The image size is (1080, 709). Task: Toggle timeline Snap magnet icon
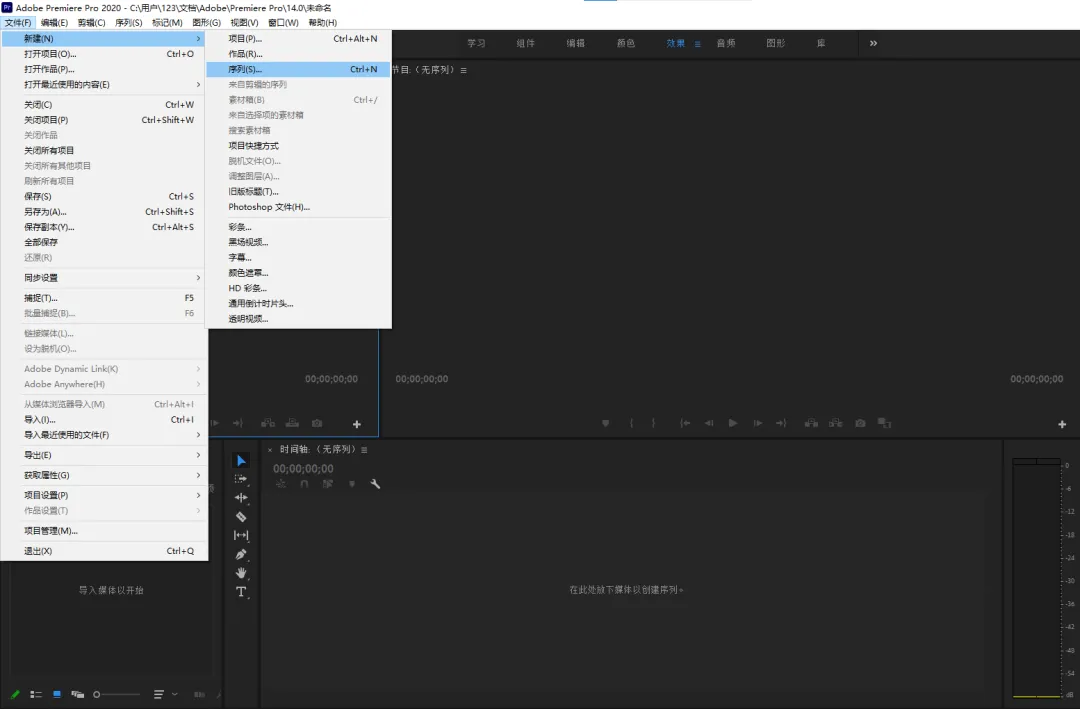[x=304, y=484]
